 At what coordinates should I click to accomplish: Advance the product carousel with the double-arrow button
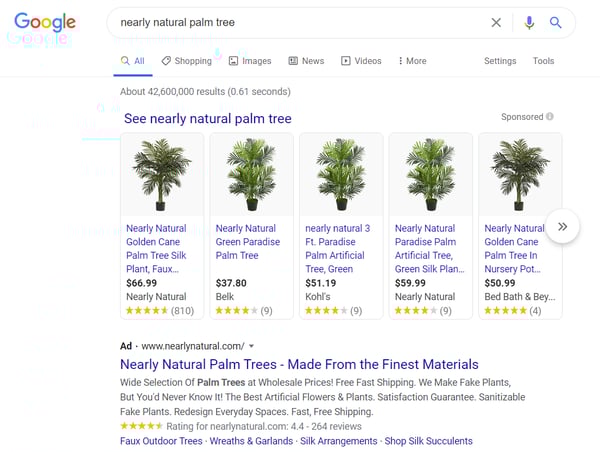click(x=562, y=227)
